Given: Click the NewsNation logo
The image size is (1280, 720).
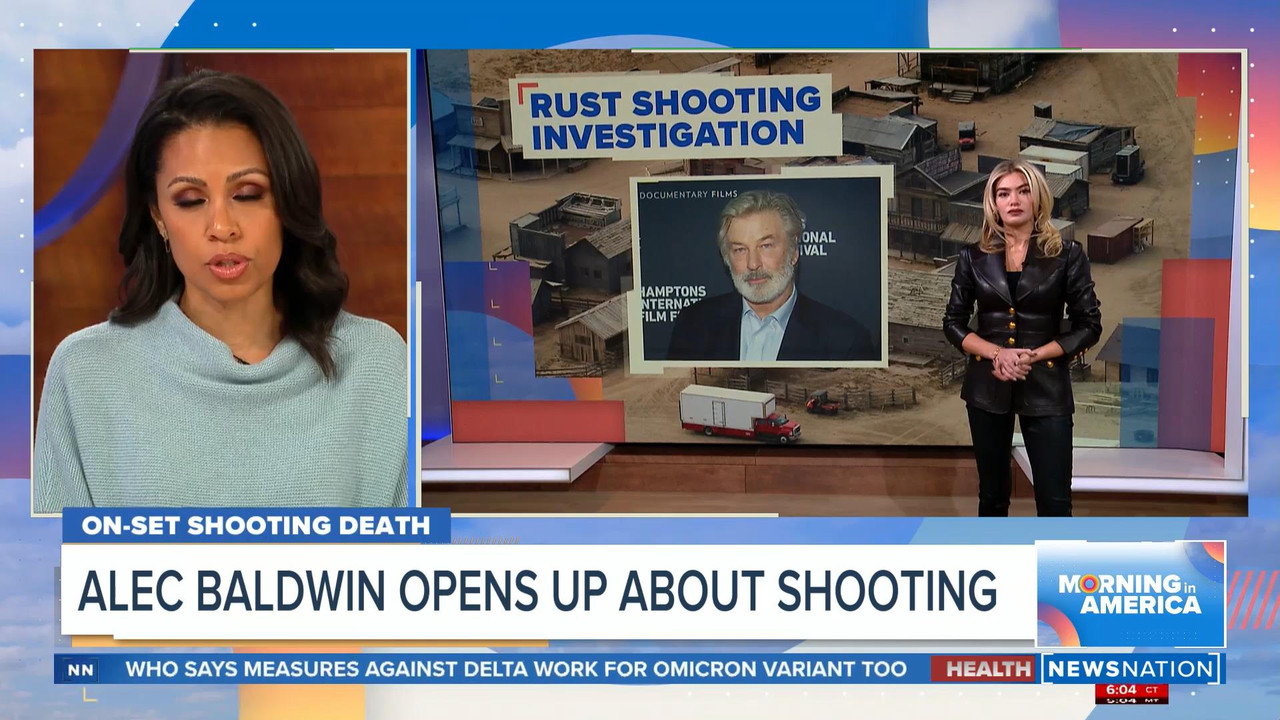Looking at the screenshot, I should click(x=1131, y=669).
